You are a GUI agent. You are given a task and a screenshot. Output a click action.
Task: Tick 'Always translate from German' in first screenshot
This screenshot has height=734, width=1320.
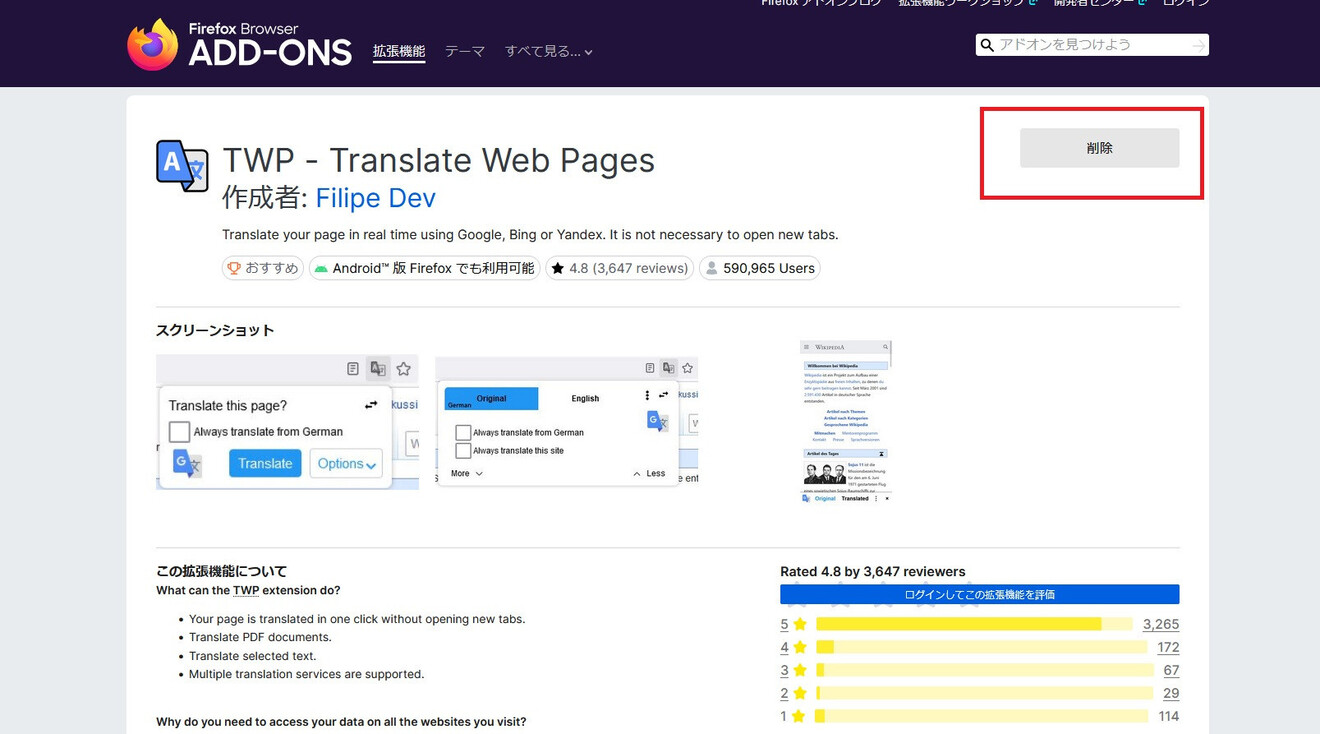[x=179, y=432]
